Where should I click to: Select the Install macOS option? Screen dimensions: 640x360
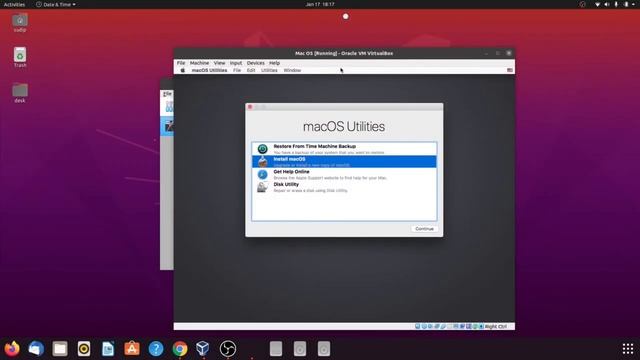click(344, 162)
